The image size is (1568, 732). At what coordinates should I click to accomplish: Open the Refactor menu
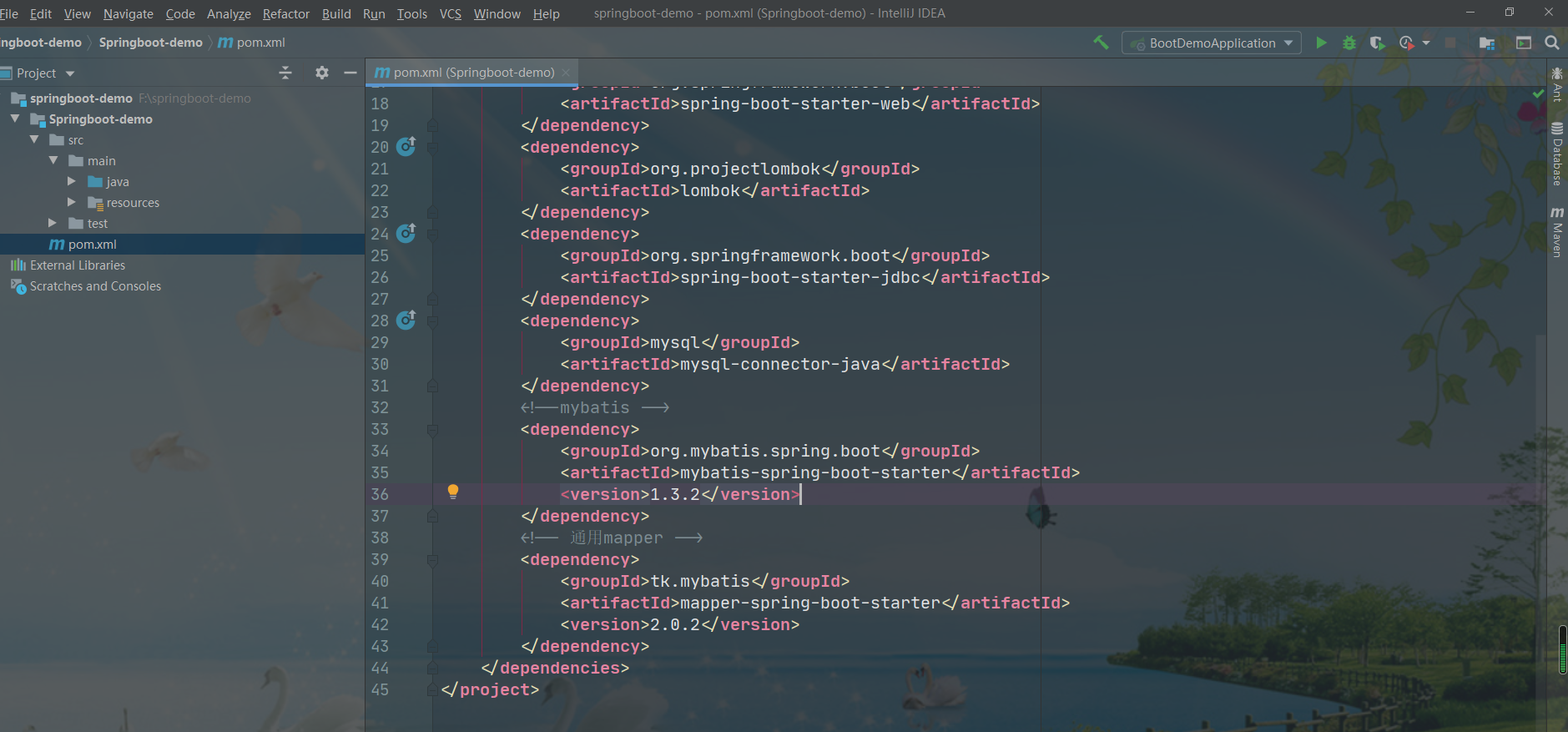point(286,13)
